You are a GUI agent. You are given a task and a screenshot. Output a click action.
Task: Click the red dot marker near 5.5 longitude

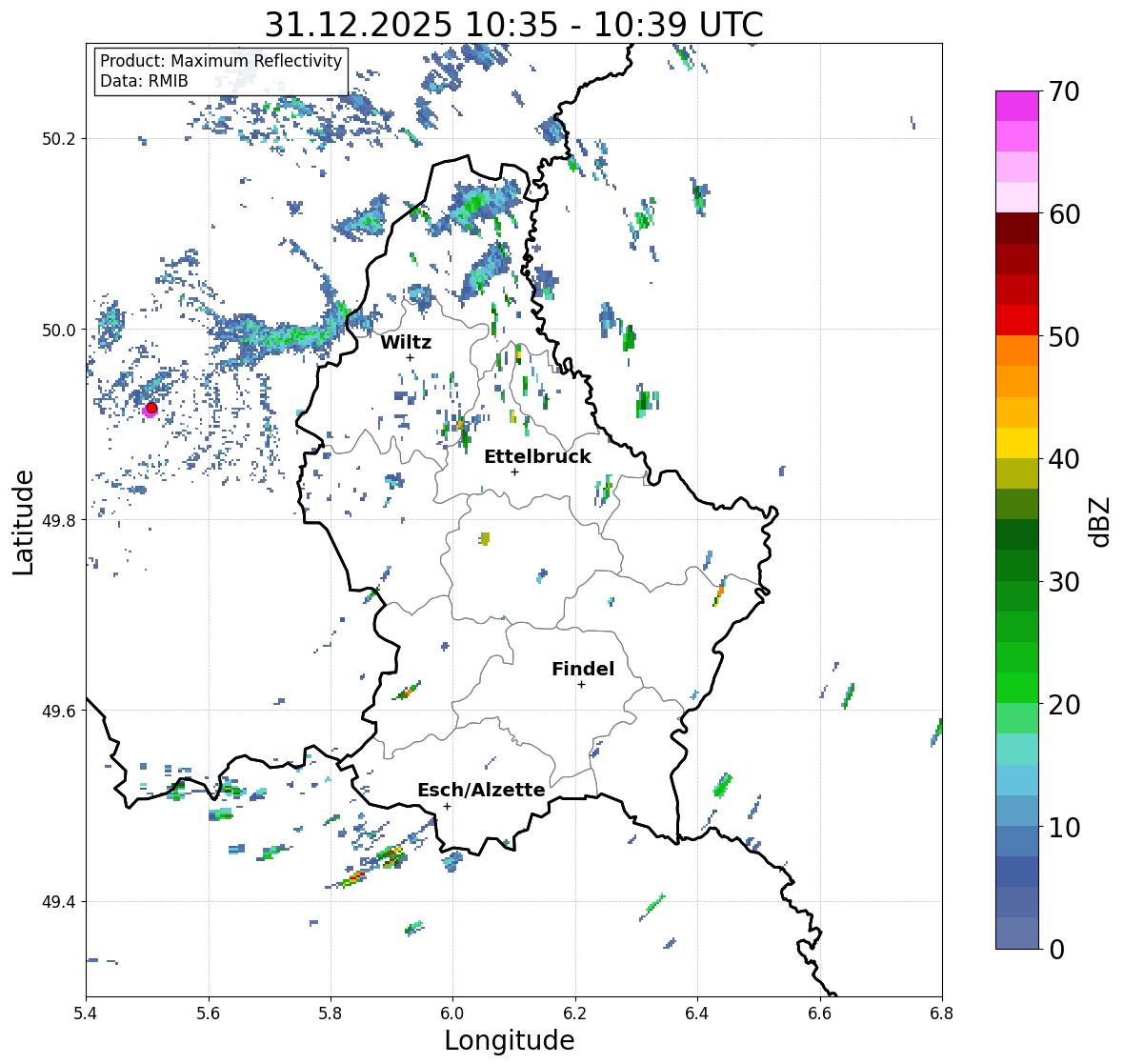pos(151,408)
